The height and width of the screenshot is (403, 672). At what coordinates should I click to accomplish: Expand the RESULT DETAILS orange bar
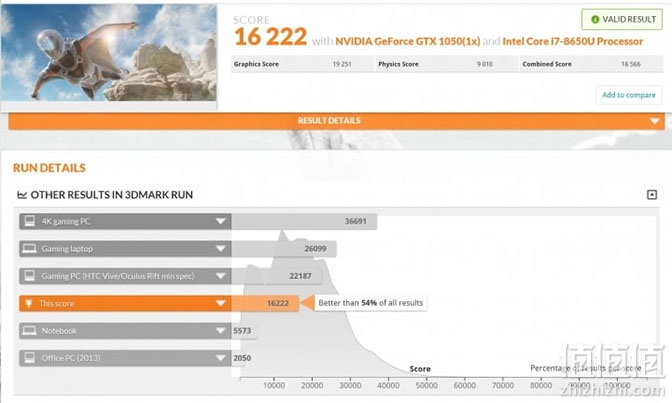(x=336, y=121)
